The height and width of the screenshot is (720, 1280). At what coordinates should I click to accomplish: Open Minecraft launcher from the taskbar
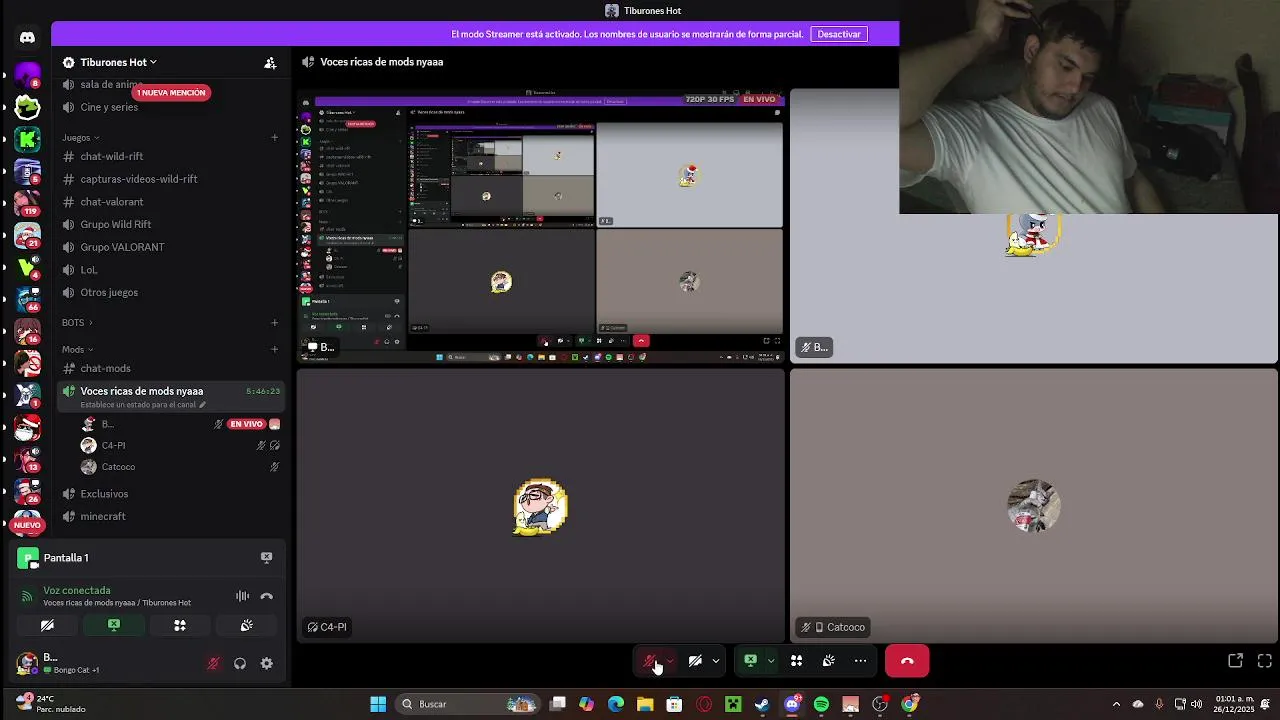click(733, 704)
